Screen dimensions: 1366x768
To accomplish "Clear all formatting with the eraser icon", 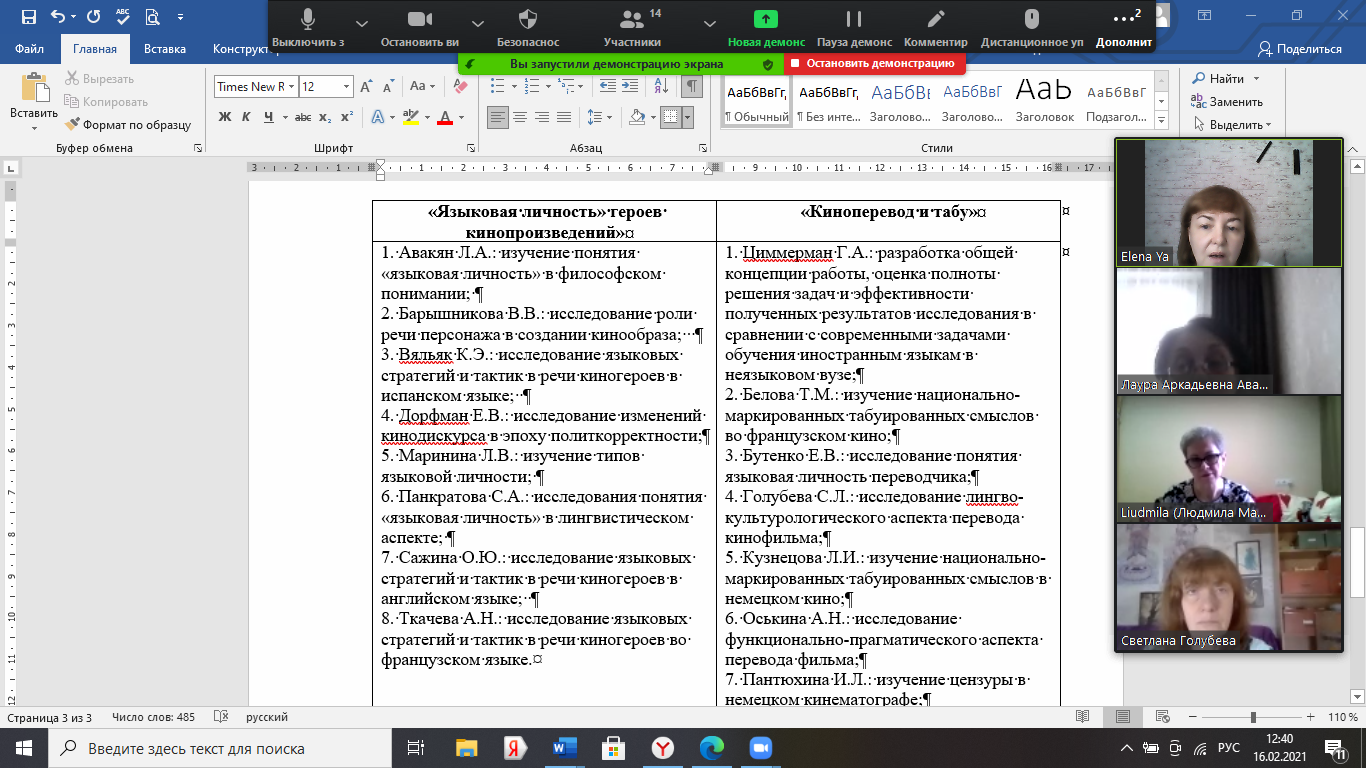I will pos(459,87).
